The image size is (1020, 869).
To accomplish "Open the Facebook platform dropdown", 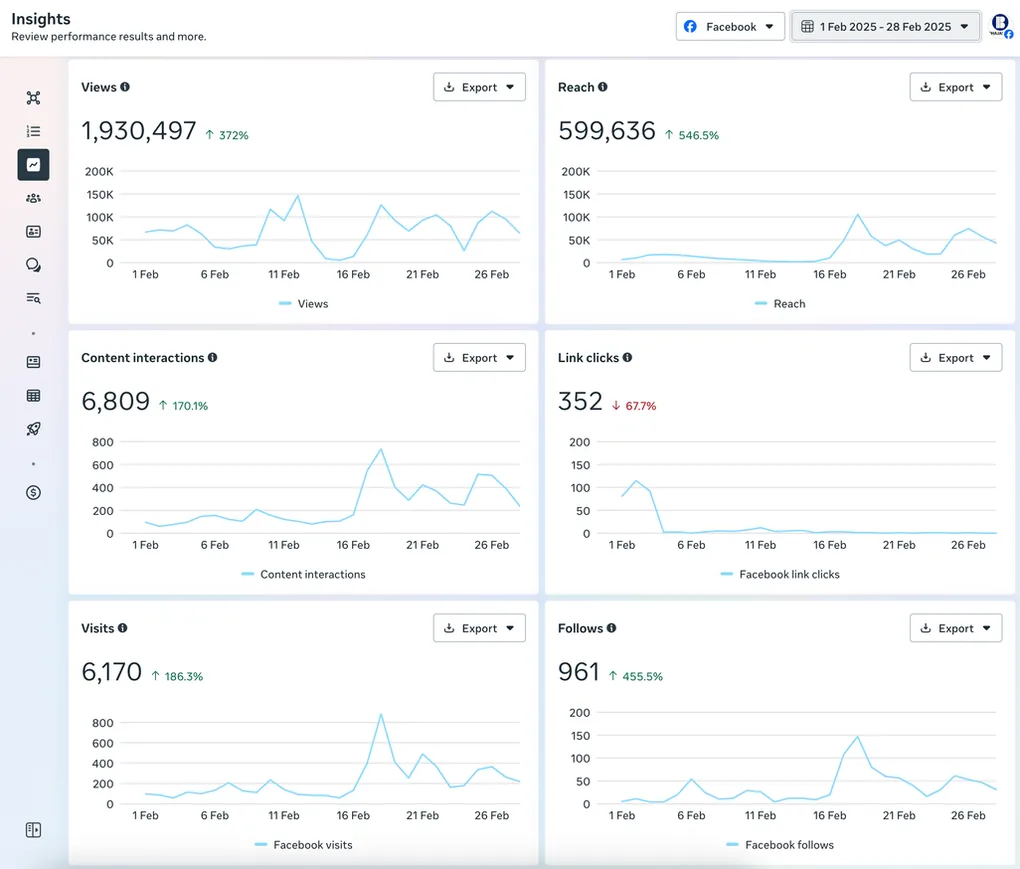I will click(x=730, y=27).
